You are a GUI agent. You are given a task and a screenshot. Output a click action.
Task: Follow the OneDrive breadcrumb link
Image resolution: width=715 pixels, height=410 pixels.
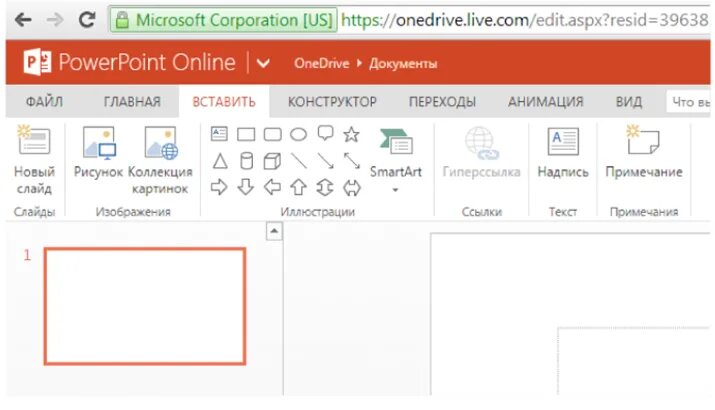pyautogui.click(x=321, y=63)
